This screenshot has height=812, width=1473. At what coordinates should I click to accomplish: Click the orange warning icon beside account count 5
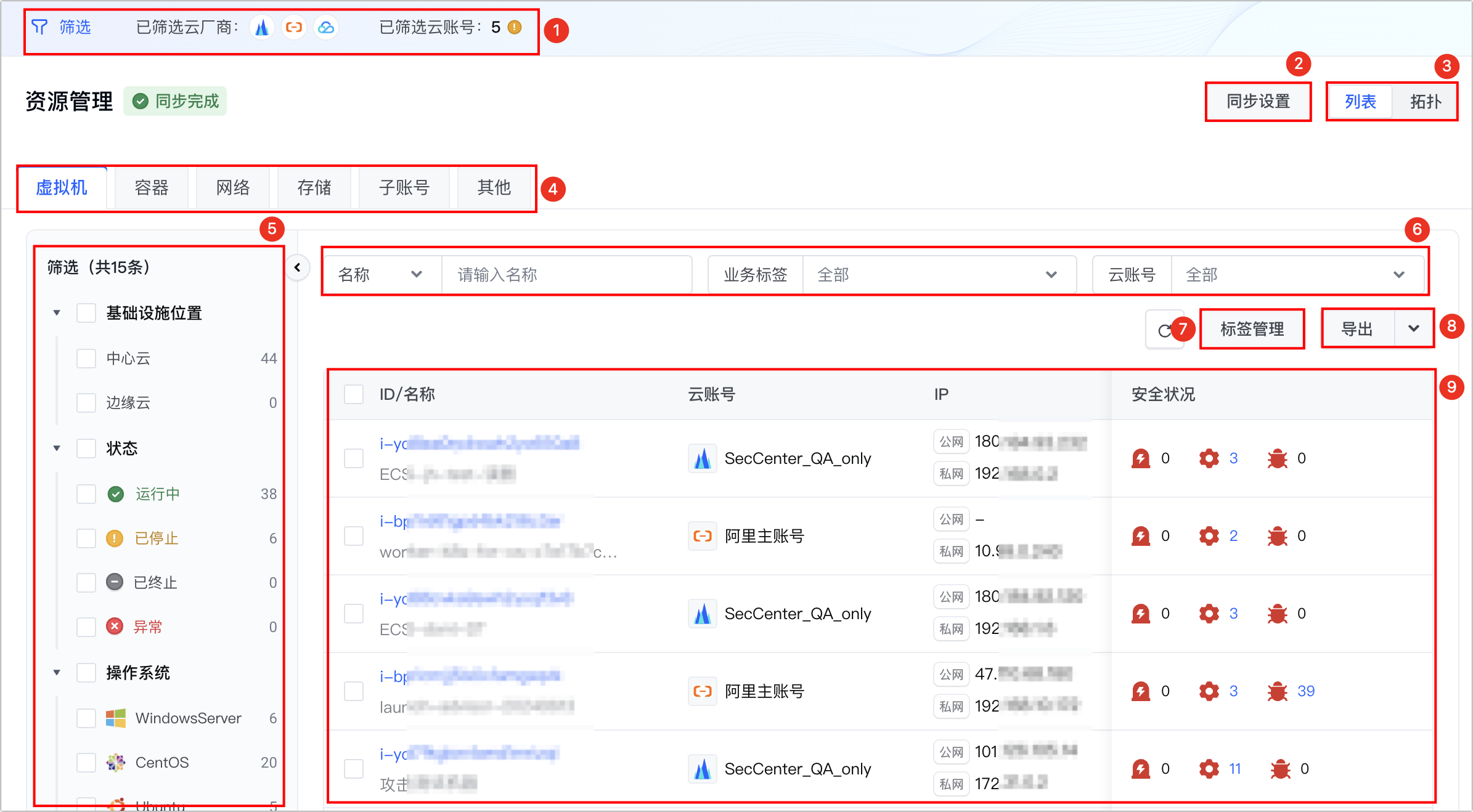(x=515, y=27)
